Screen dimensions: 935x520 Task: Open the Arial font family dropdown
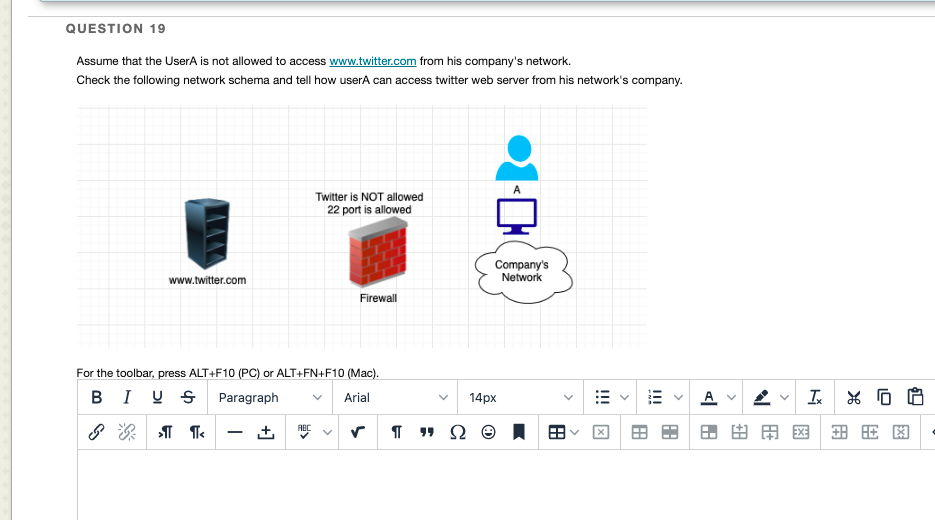coord(395,397)
